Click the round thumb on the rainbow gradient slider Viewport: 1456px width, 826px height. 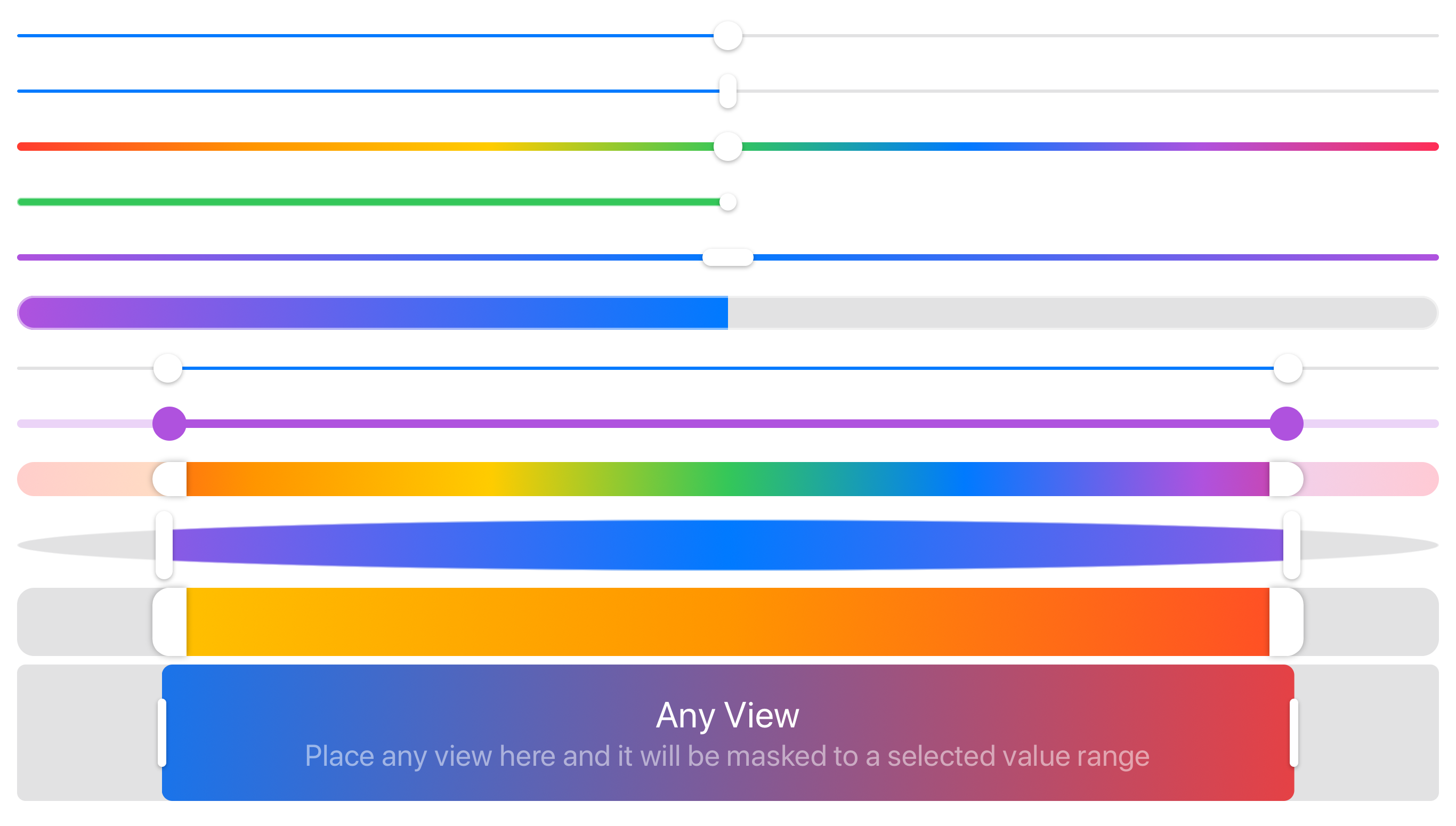pos(727,147)
